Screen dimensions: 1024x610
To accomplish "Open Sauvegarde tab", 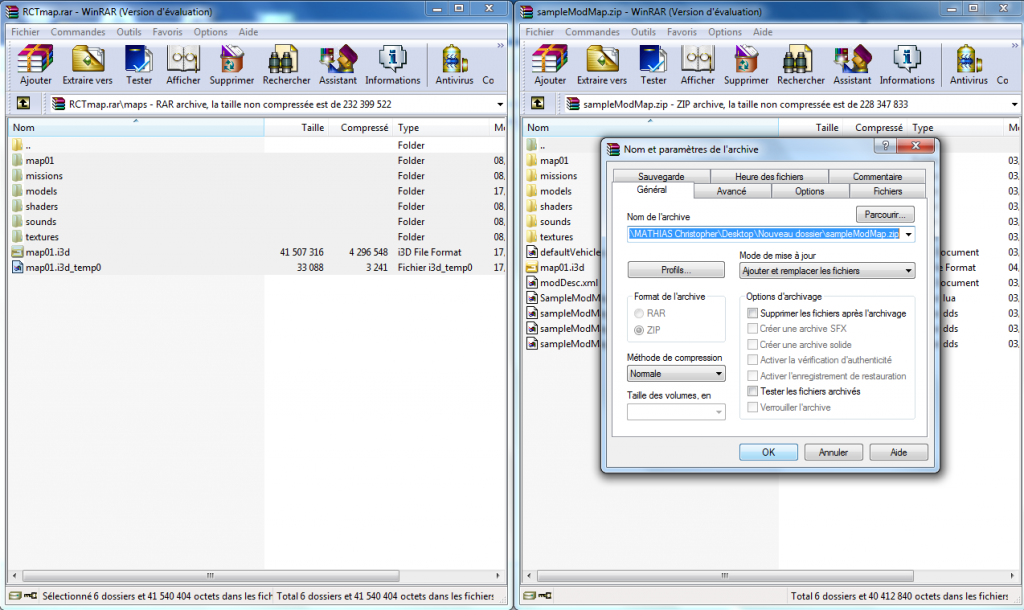I will pos(661,176).
